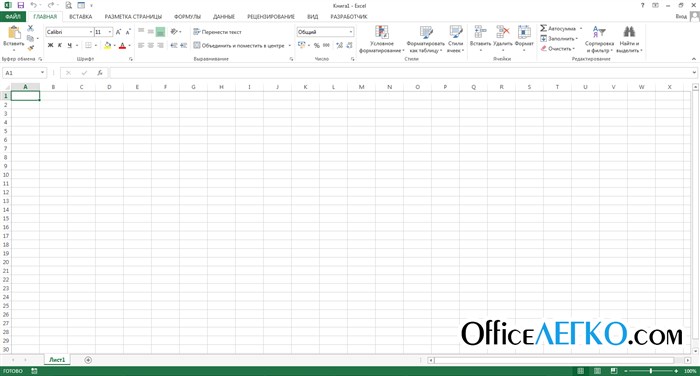The height and width of the screenshot is (376, 700).
Task: Toggle Перенести текст wrap text
Action: pyautogui.click(x=217, y=32)
